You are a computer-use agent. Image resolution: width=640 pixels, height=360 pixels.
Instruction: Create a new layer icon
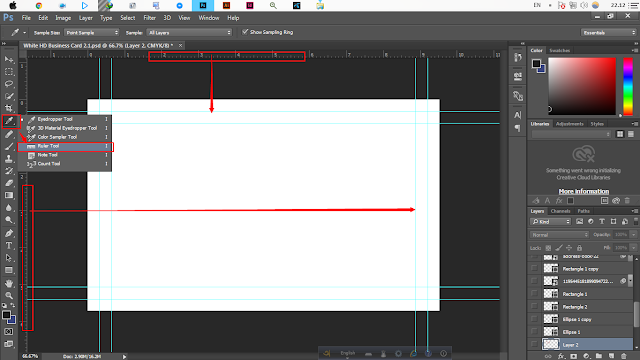tap(611, 356)
